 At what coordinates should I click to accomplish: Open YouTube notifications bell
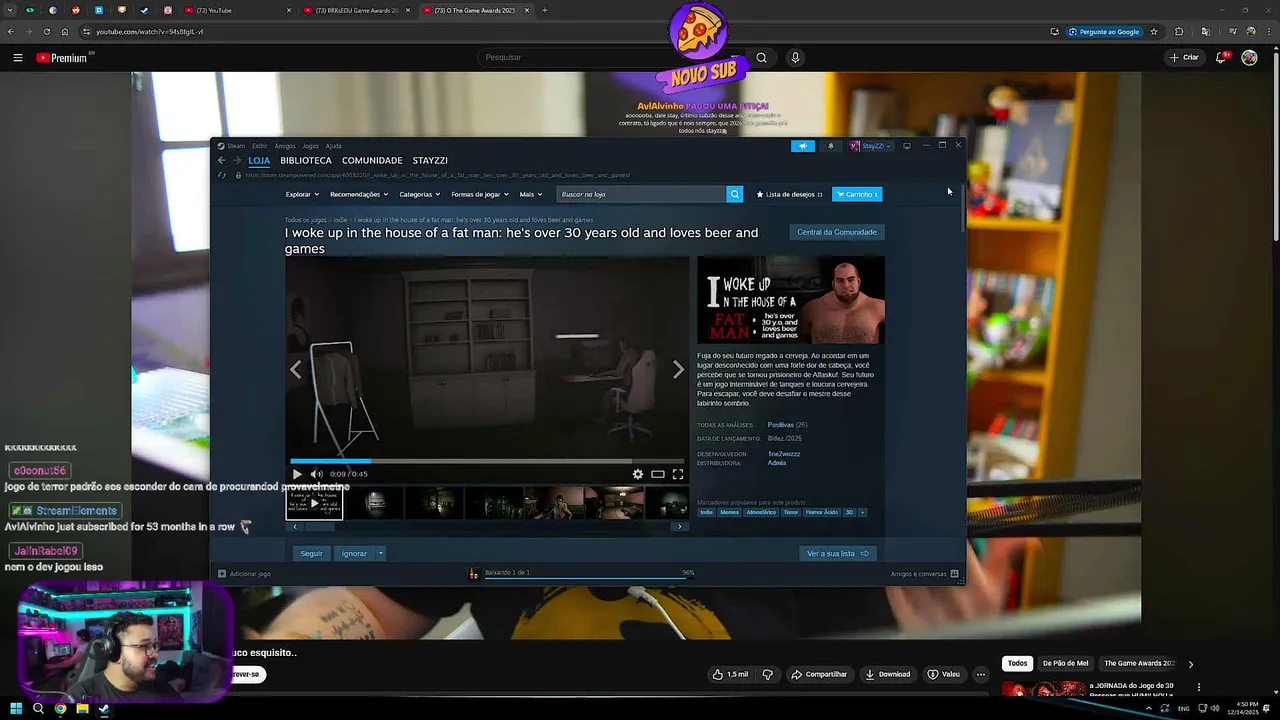[1221, 57]
